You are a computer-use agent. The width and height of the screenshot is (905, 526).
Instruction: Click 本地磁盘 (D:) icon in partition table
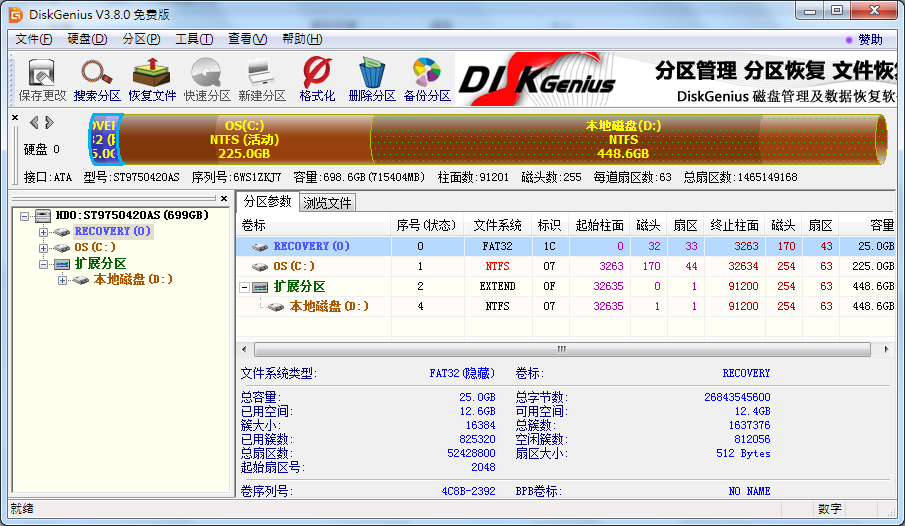(x=276, y=307)
